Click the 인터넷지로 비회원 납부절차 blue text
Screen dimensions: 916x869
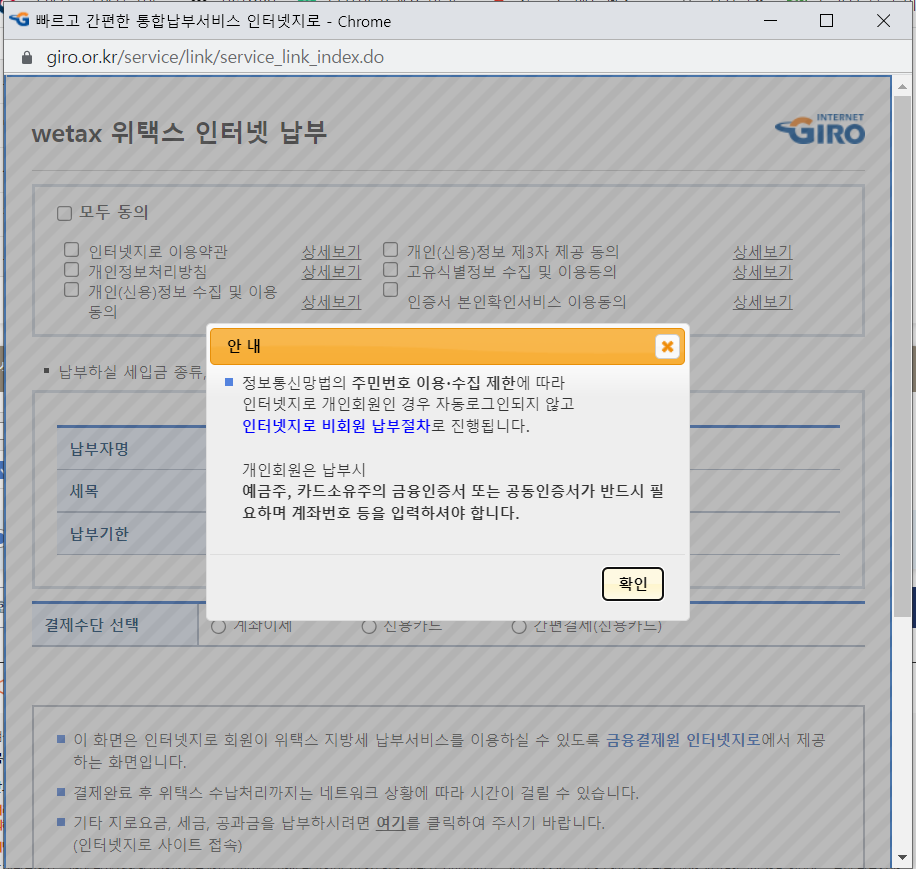click(x=336, y=426)
